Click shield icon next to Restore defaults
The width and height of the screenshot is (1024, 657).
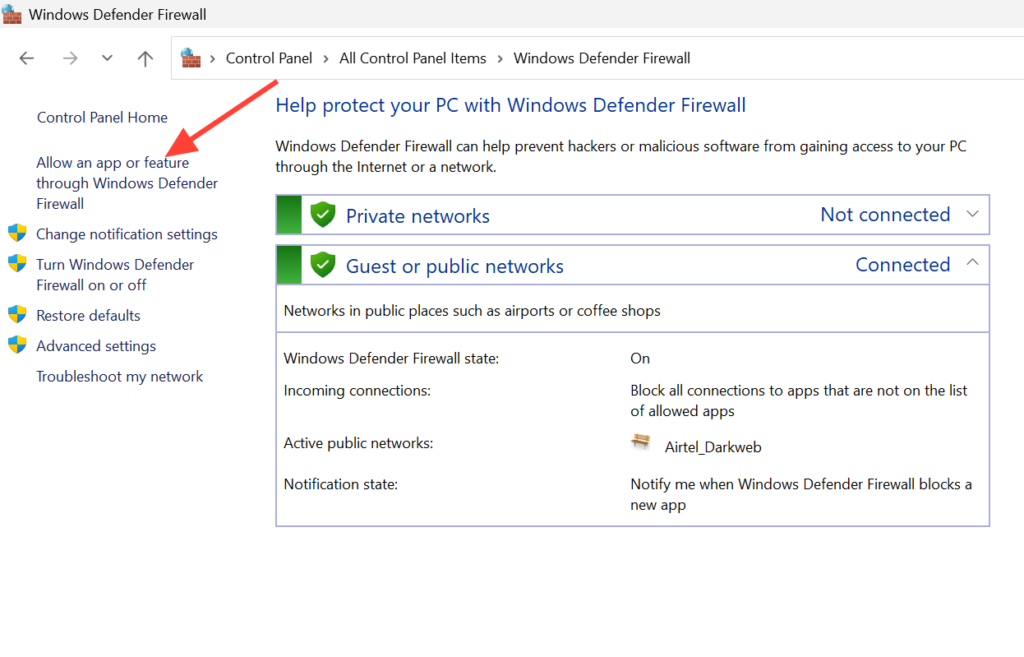18,315
